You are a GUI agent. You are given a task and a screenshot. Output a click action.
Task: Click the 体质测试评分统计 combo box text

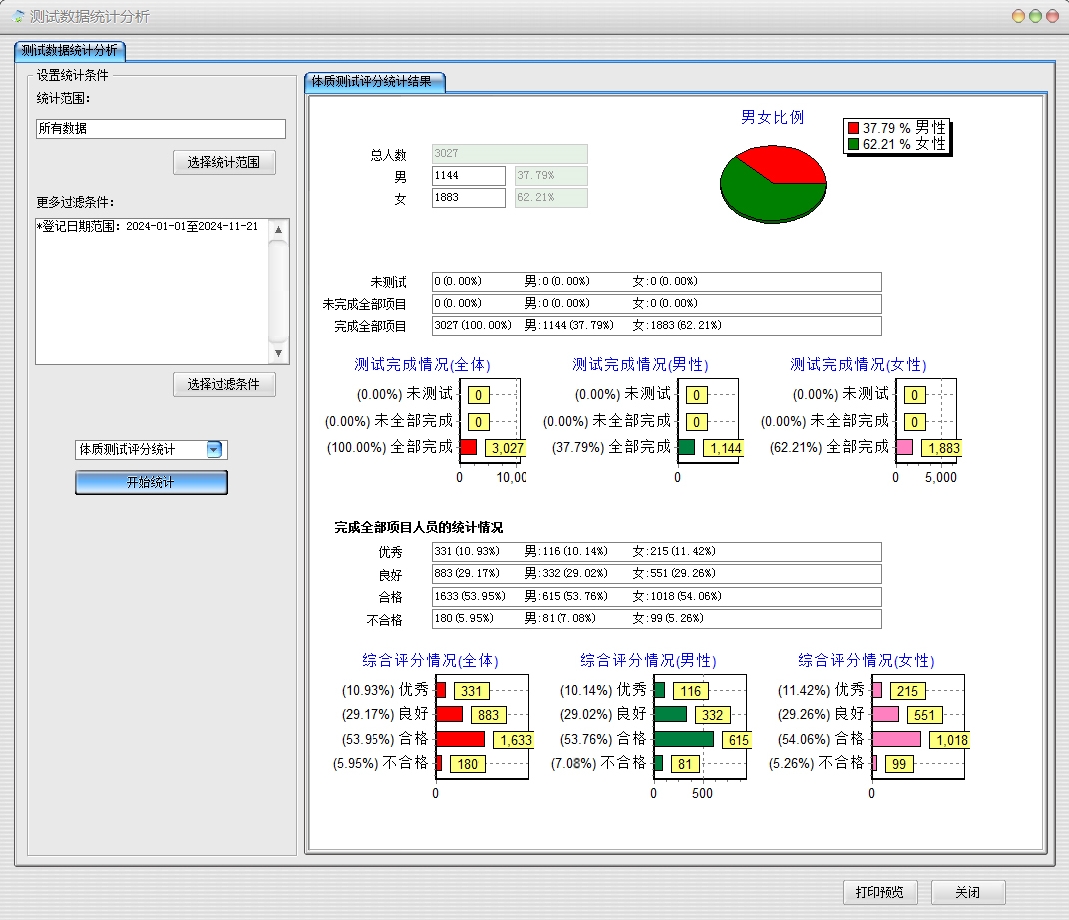coord(140,450)
